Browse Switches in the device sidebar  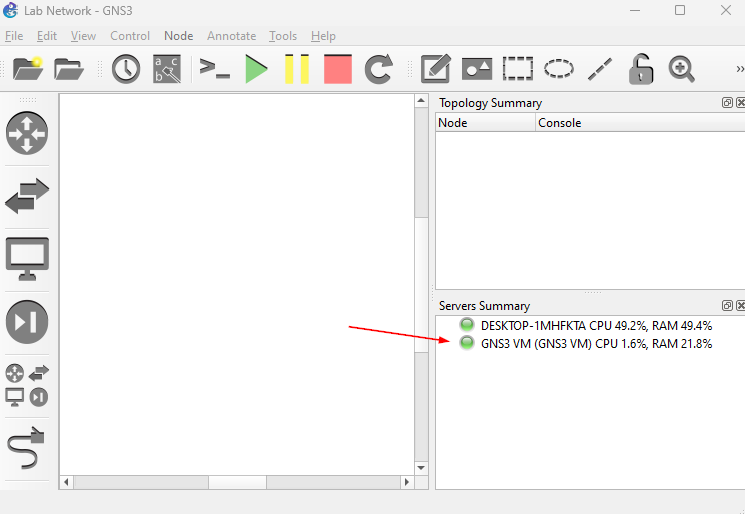(27, 196)
